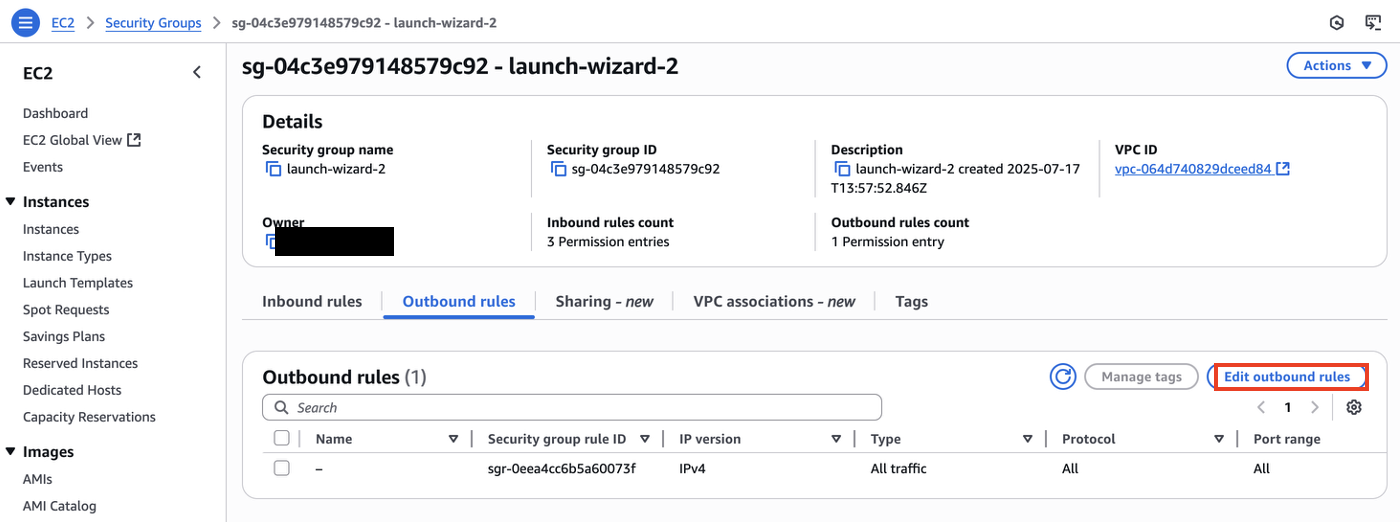Go to Security Groups breadcrumb link
1400x522 pixels.
(x=153, y=23)
